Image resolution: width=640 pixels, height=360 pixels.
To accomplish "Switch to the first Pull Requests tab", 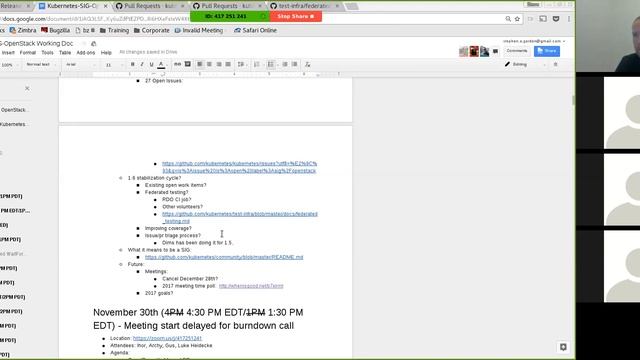I will [x=149, y=6].
